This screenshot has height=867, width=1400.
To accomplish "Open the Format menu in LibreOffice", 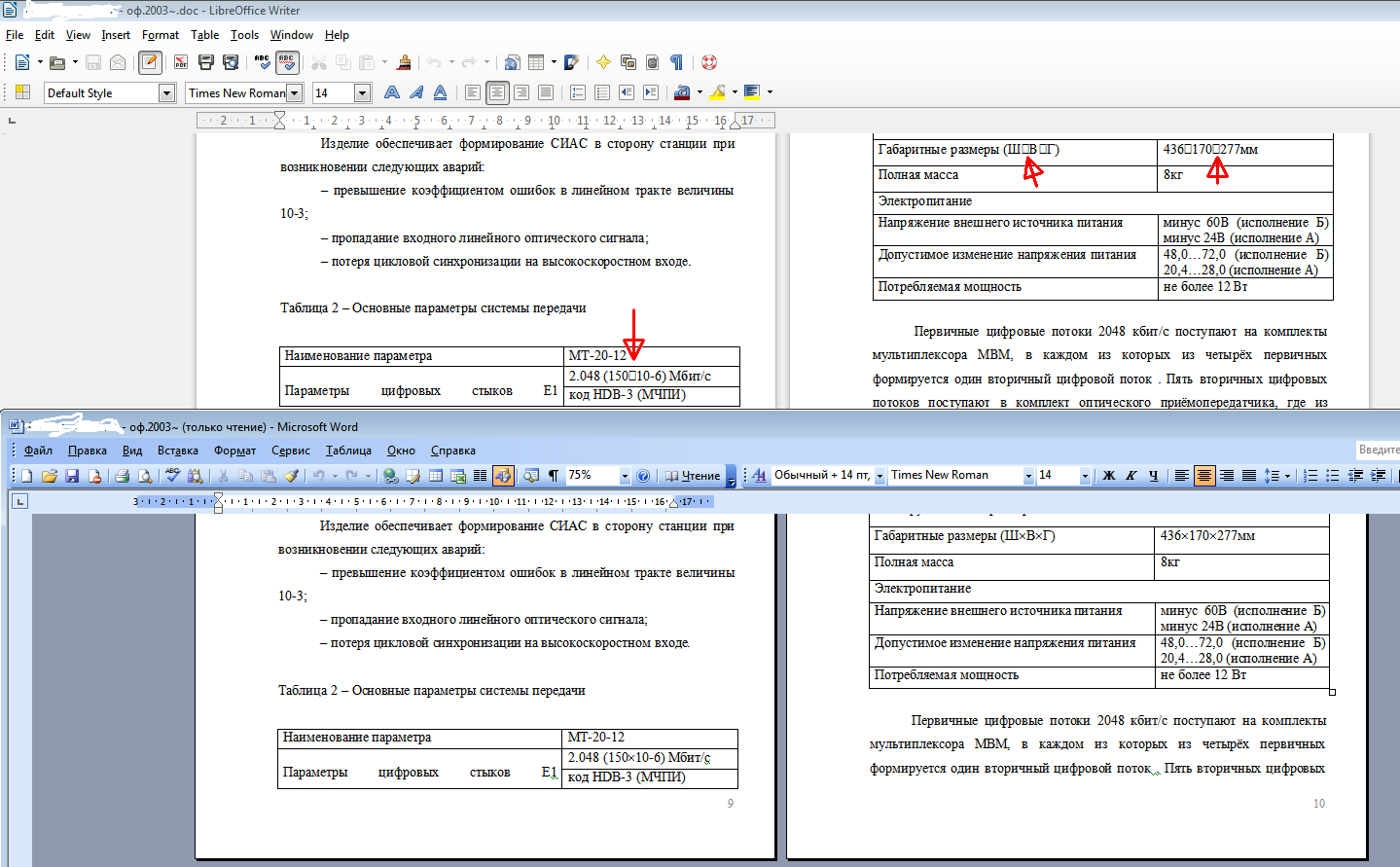I will (x=161, y=35).
